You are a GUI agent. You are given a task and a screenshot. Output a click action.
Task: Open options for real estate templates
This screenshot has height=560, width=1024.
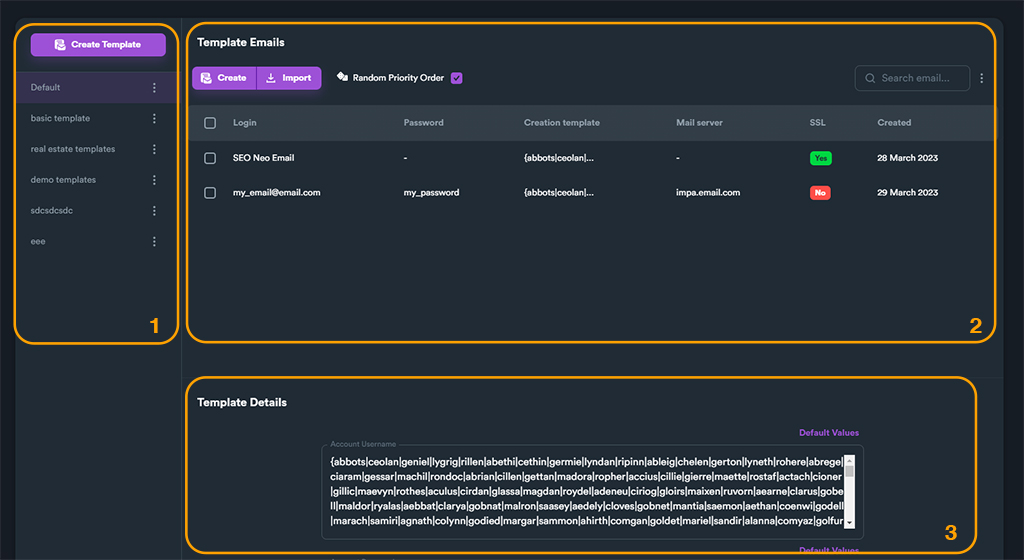pos(154,149)
